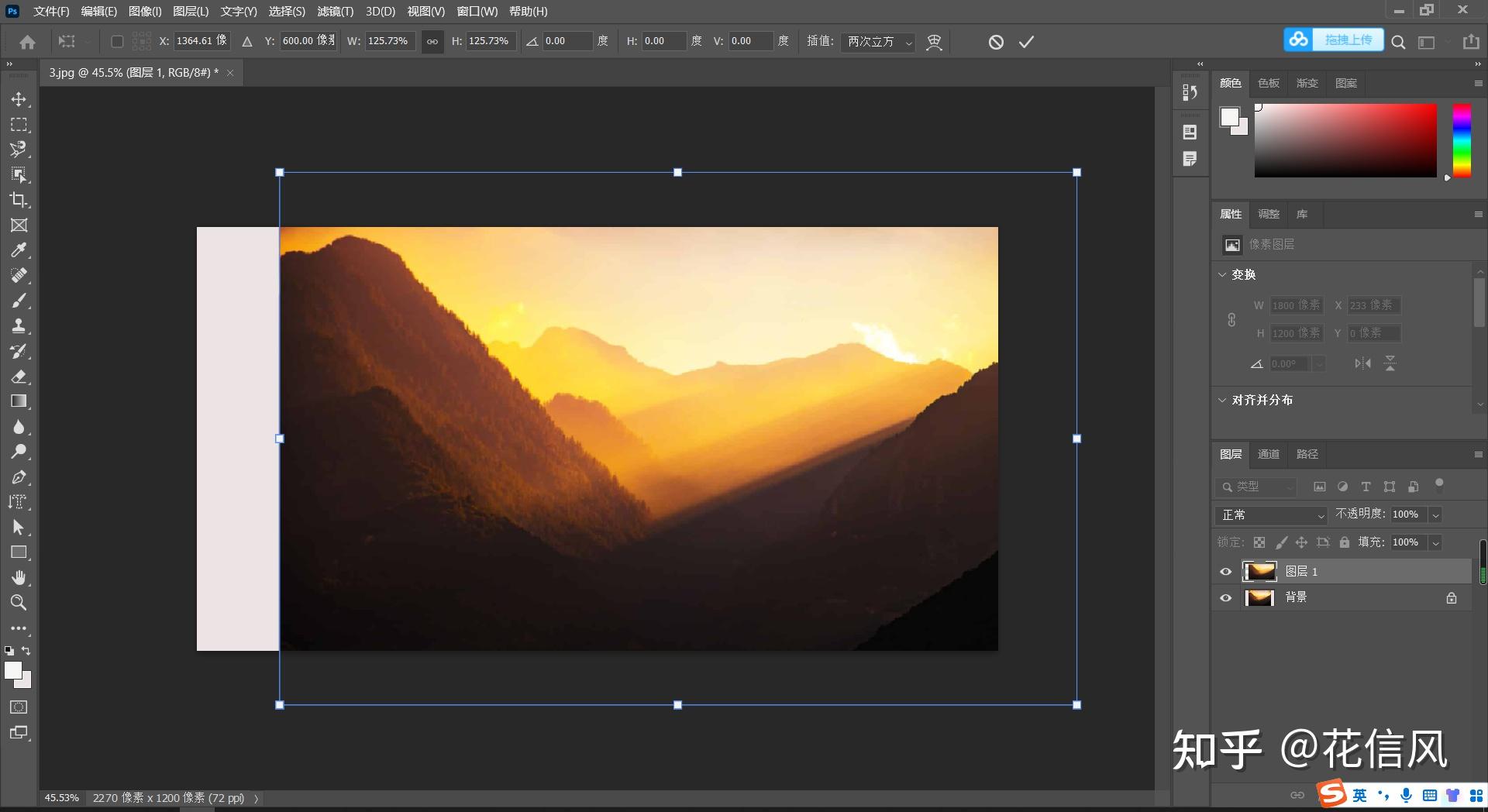This screenshot has width=1488, height=812.
Task: Select the Zoom tool
Action: coord(19,602)
